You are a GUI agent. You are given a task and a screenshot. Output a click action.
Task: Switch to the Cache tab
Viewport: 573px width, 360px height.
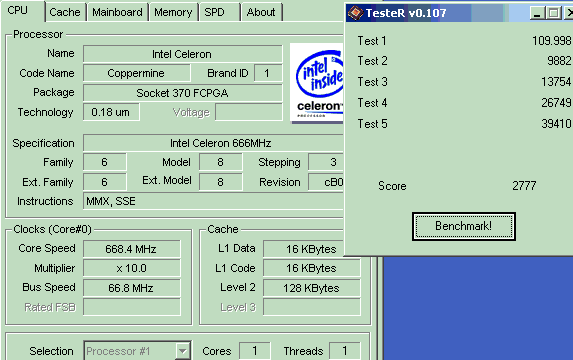coord(65,12)
